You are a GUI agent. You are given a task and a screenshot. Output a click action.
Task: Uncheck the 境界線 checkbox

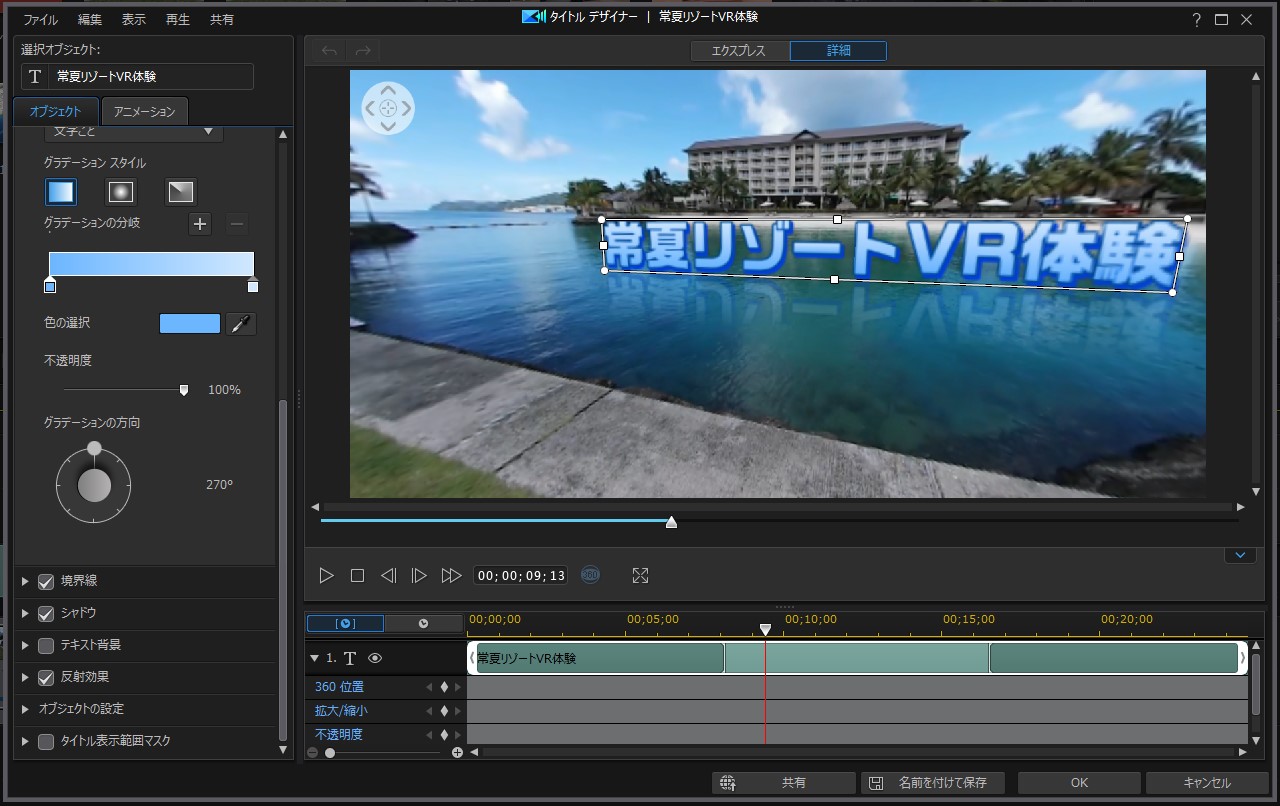(x=46, y=581)
